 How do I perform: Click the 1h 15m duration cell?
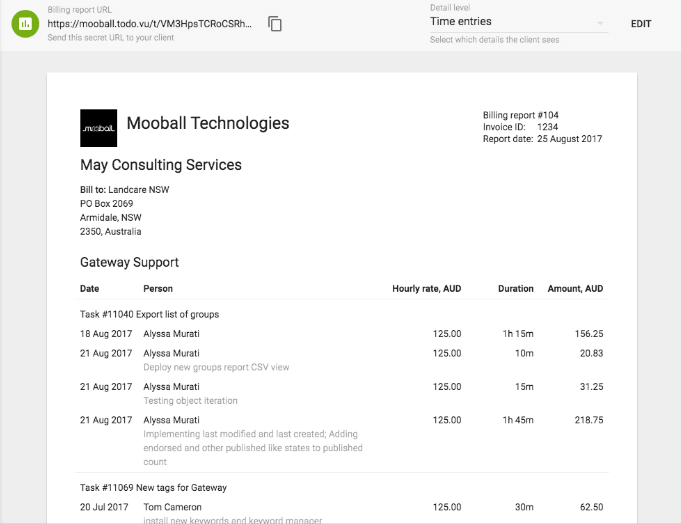pos(518,334)
